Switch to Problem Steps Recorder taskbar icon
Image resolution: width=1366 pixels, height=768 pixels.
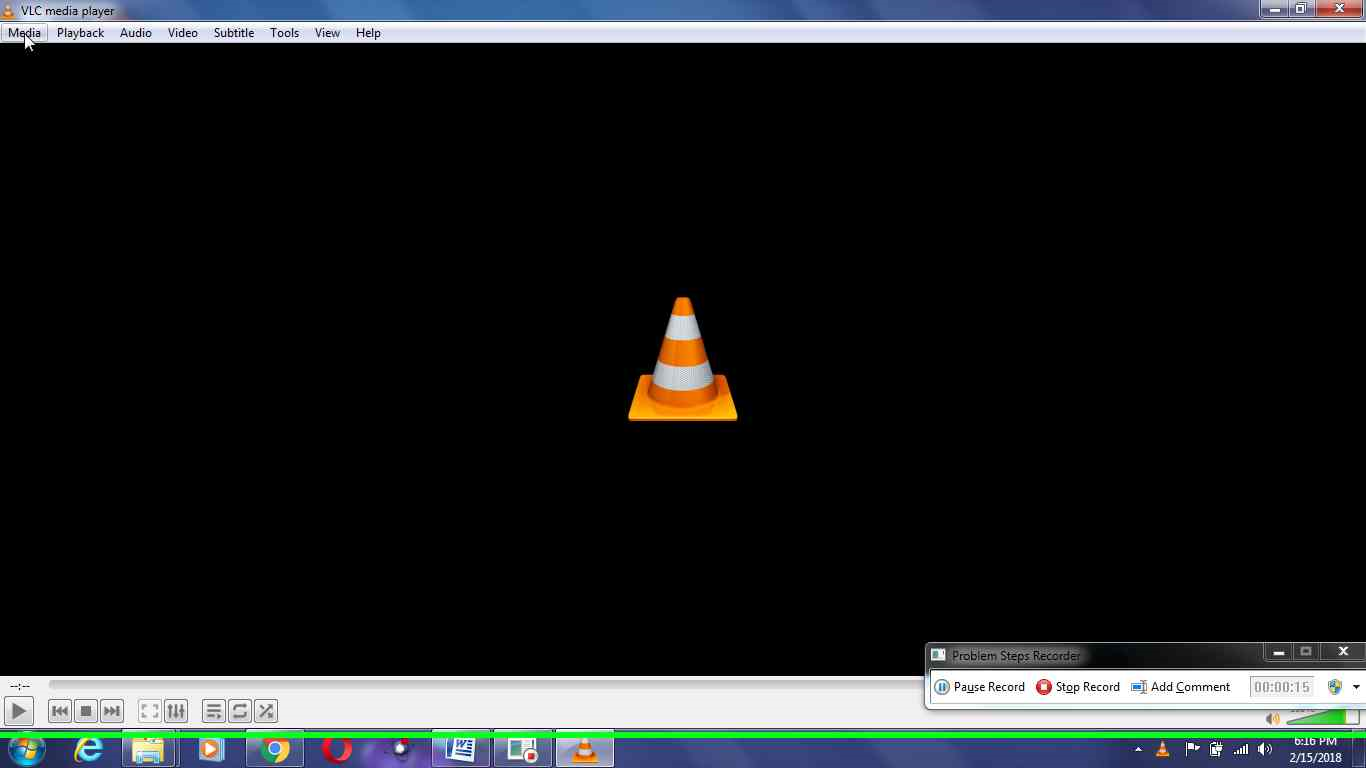pyautogui.click(x=522, y=749)
